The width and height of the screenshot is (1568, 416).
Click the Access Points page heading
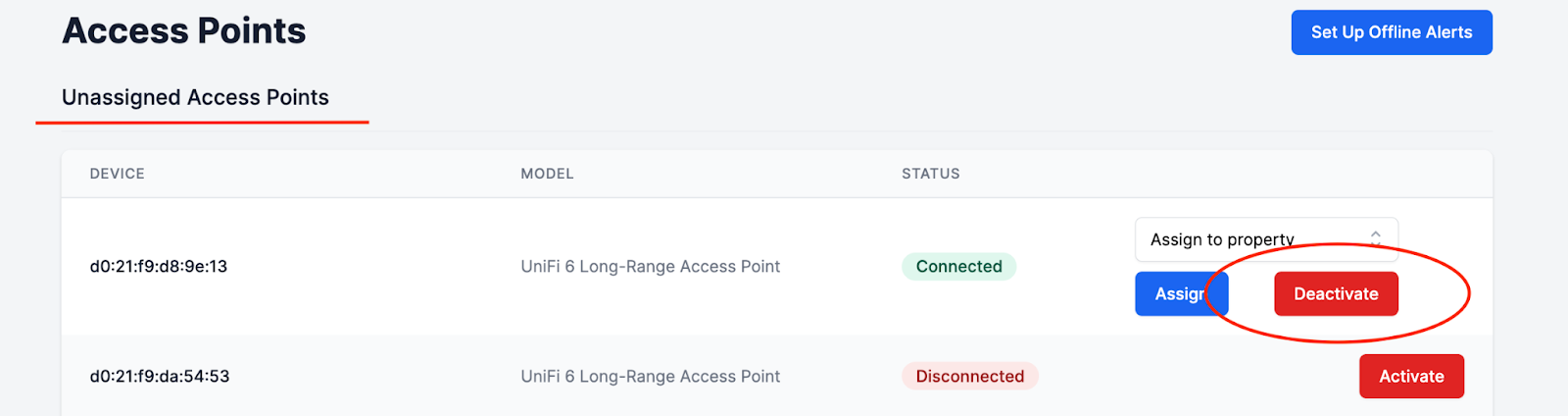click(x=184, y=30)
